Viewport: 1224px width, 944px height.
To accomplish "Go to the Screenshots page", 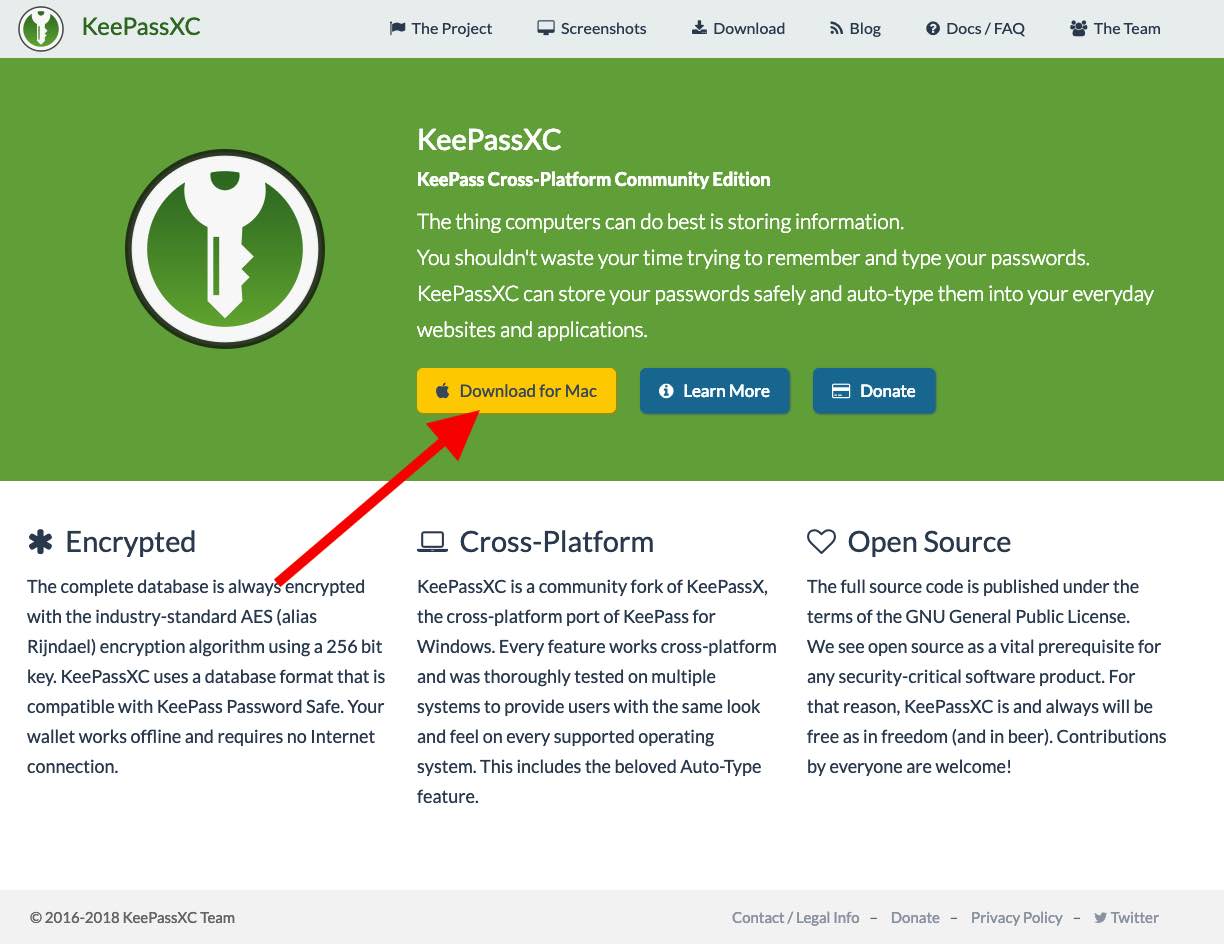I will coord(603,28).
